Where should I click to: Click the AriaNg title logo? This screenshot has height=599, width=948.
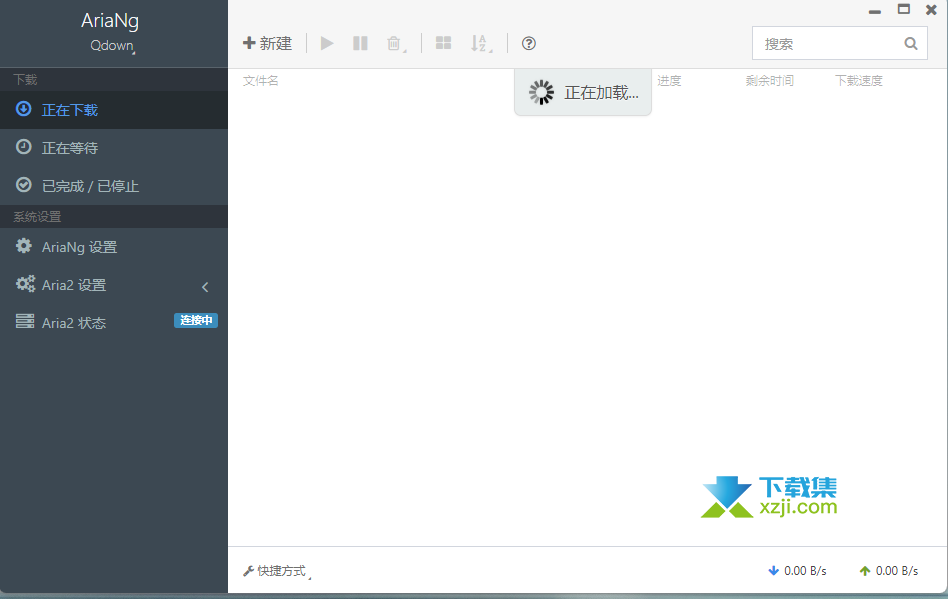[x=110, y=21]
